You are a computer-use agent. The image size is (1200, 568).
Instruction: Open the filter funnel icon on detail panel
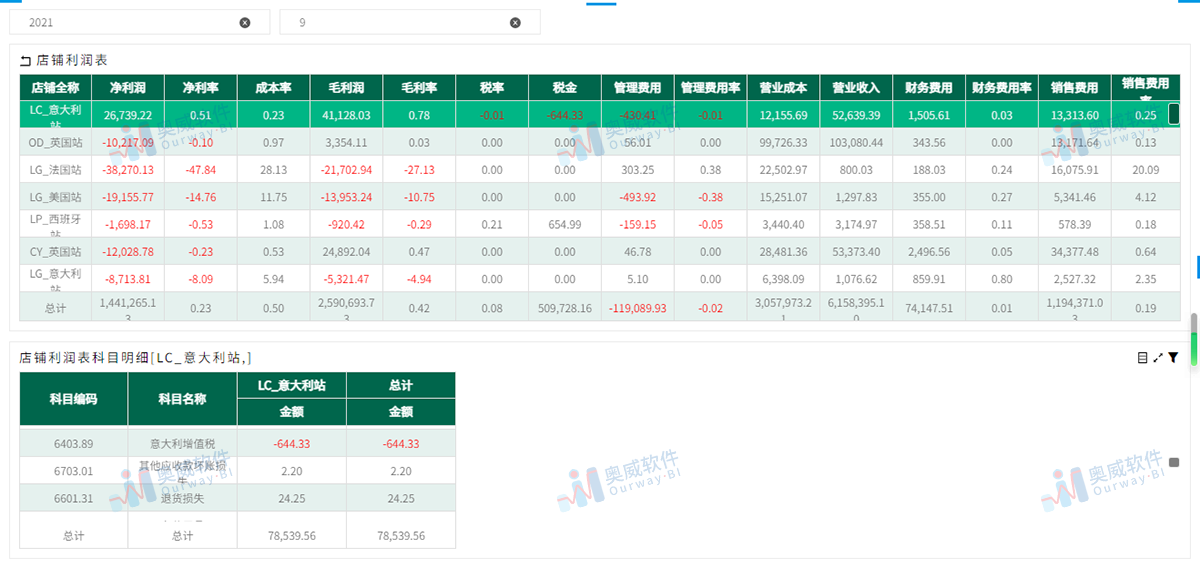pyautogui.click(x=1173, y=357)
